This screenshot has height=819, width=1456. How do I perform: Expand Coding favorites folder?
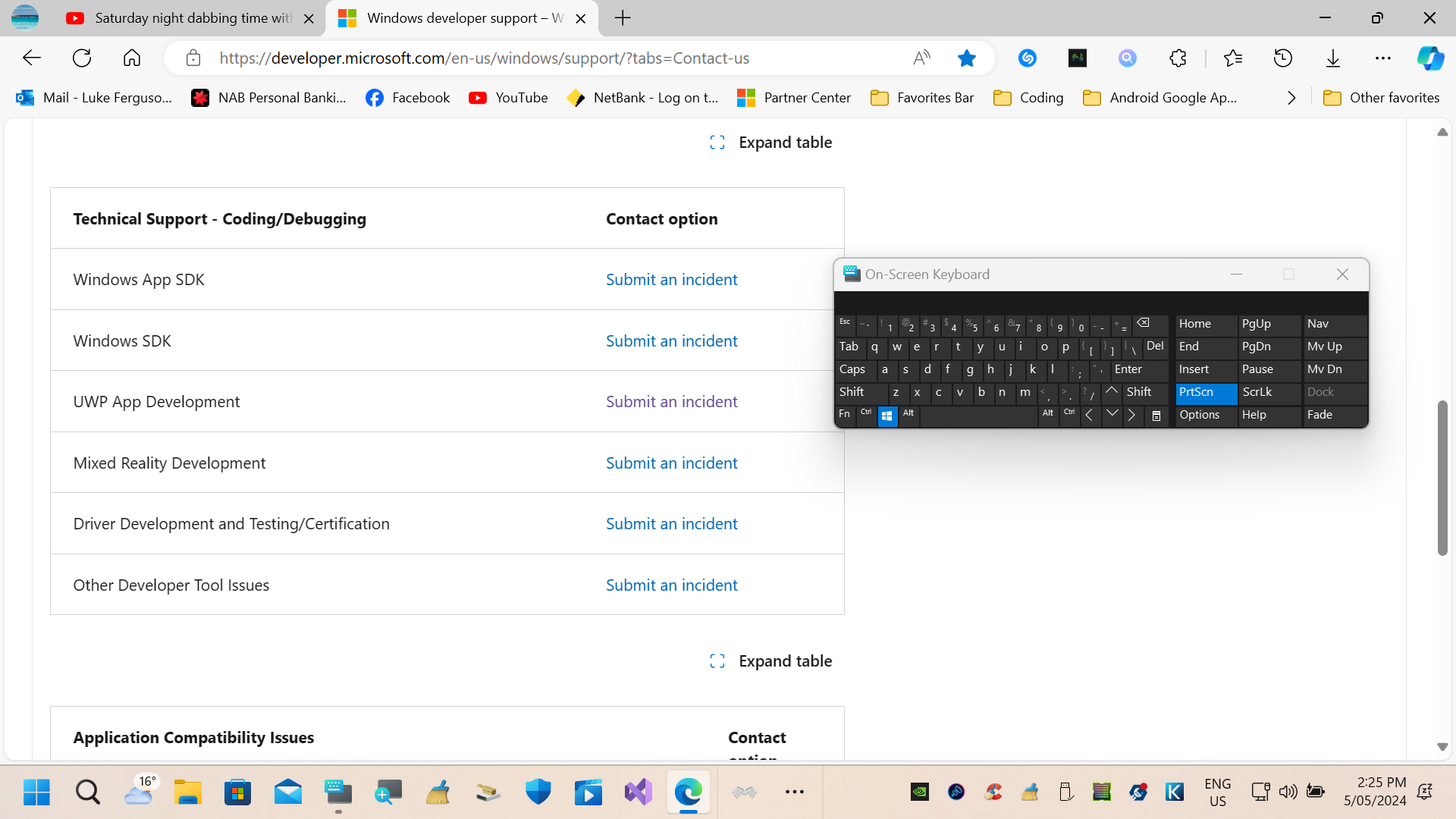[x=1028, y=98]
